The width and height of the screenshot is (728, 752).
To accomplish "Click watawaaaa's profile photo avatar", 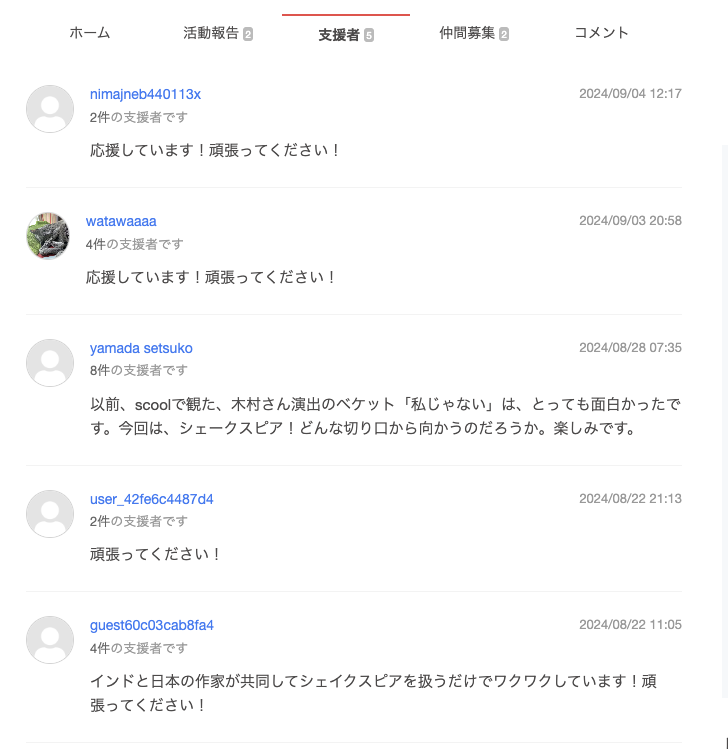I will (x=48, y=236).
